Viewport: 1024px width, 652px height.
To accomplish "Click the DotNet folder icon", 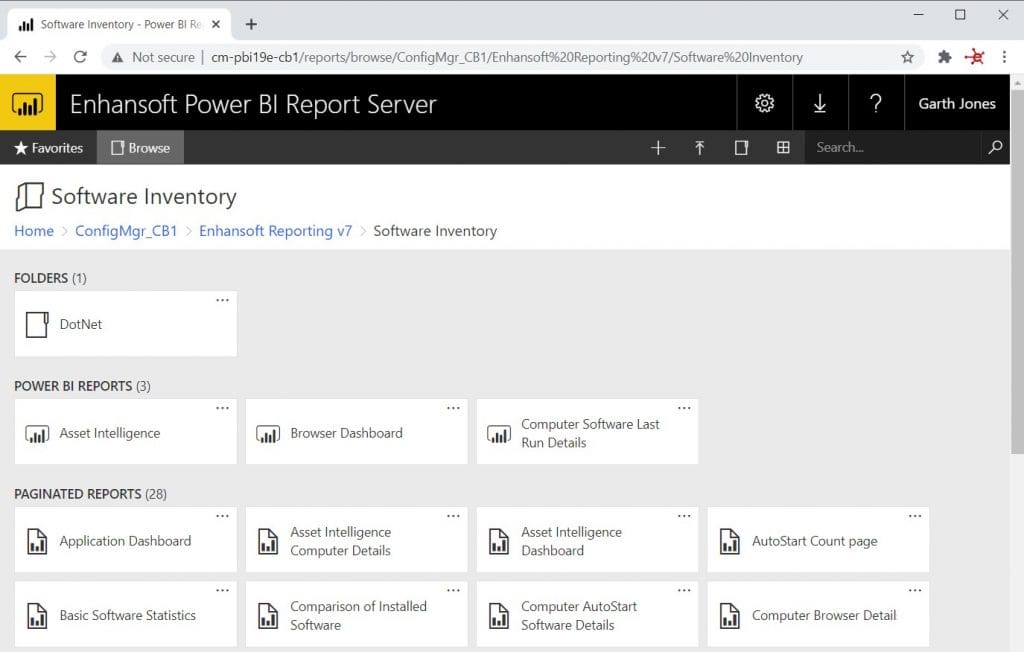I will (x=37, y=324).
